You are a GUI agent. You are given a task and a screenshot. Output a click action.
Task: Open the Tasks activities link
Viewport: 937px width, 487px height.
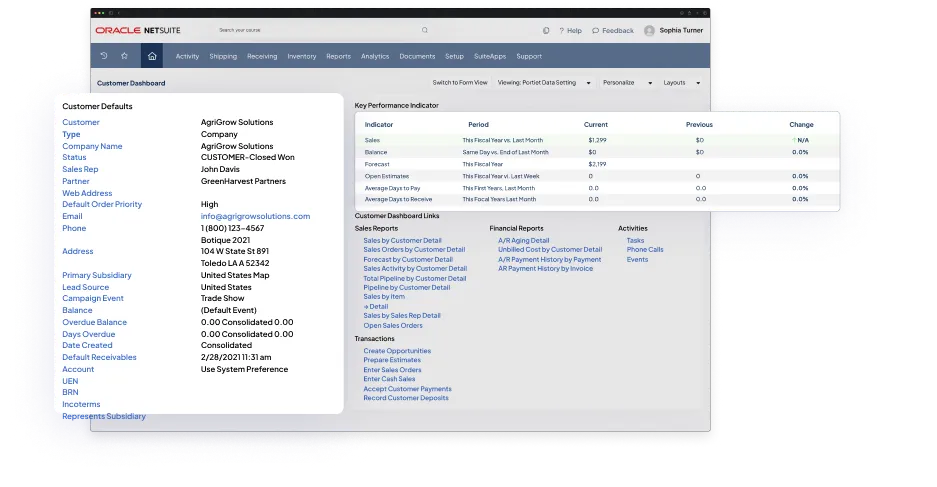pyautogui.click(x=635, y=240)
